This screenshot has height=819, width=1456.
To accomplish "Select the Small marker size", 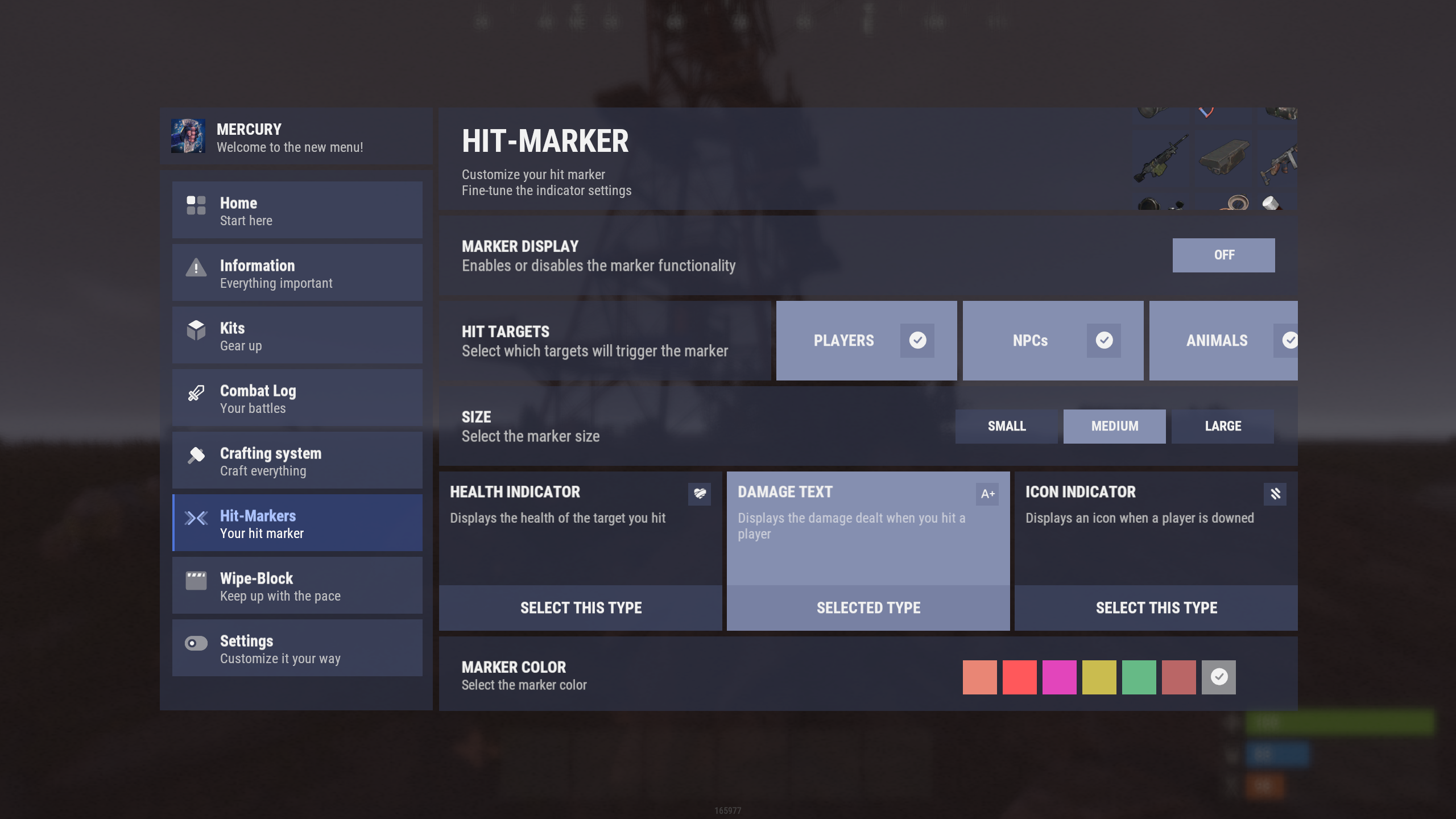I will [x=1007, y=426].
